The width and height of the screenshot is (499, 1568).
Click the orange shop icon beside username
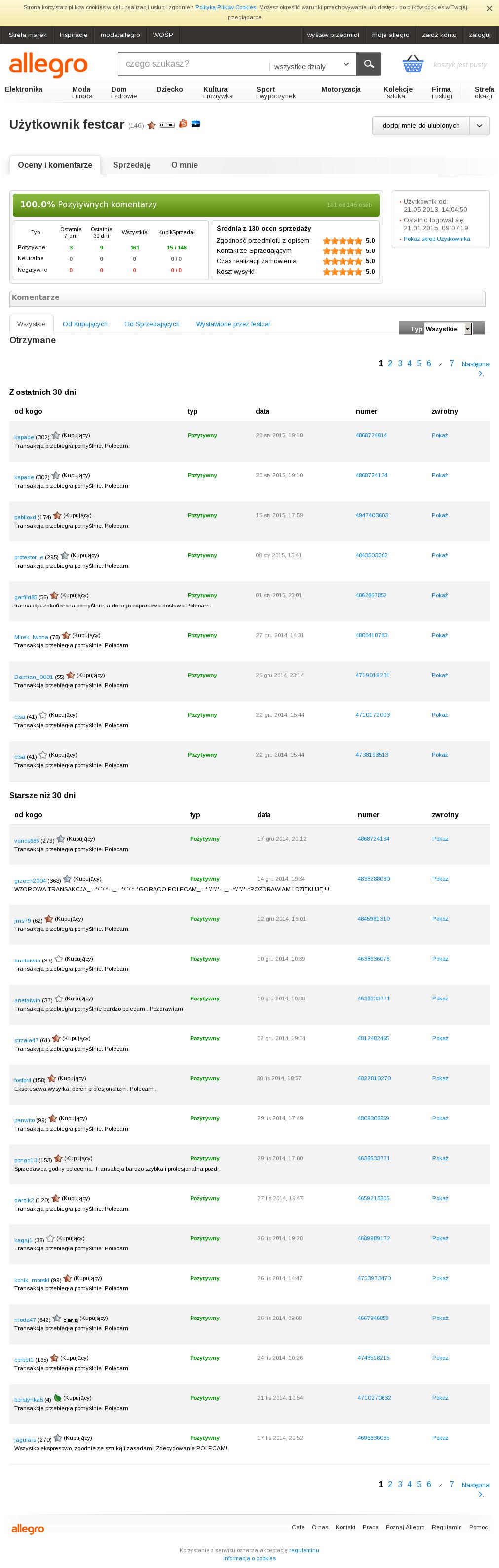coord(183,124)
